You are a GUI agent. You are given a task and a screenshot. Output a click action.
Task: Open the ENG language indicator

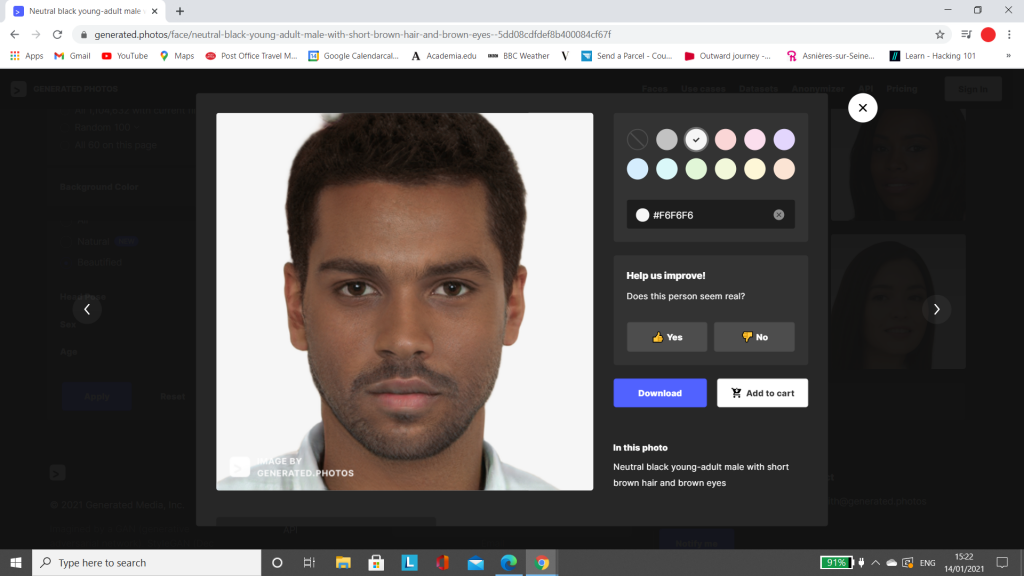[x=927, y=562]
